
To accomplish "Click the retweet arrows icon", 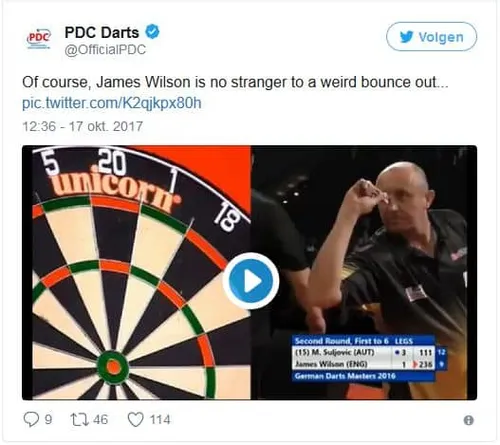I will (80, 419).
